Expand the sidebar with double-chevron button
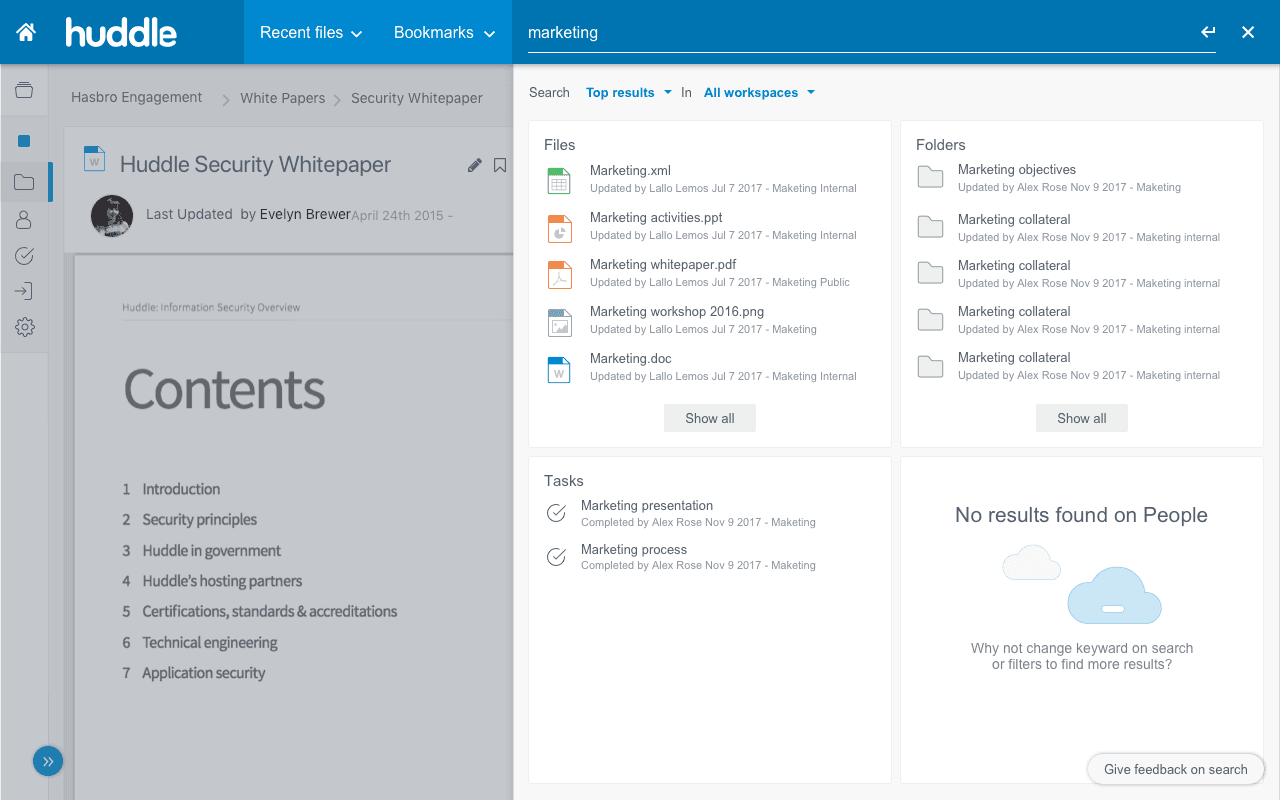The image size is (1280, 800). pos(48,762)
